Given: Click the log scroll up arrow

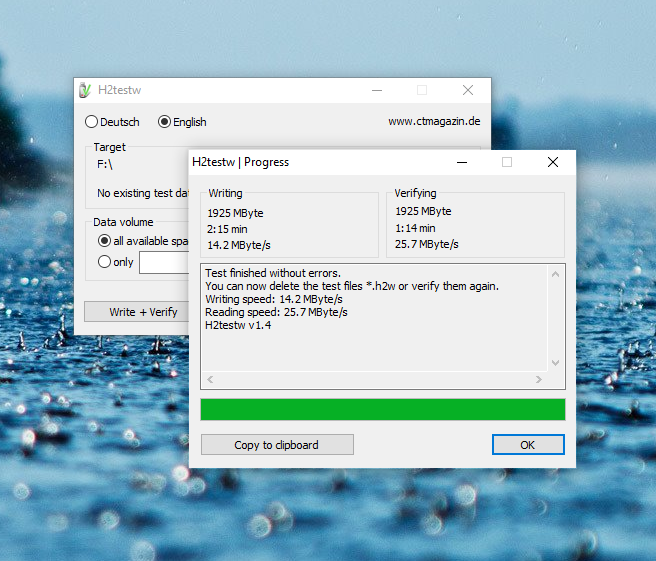Looking at the screenshot, I should pos(556,274).
